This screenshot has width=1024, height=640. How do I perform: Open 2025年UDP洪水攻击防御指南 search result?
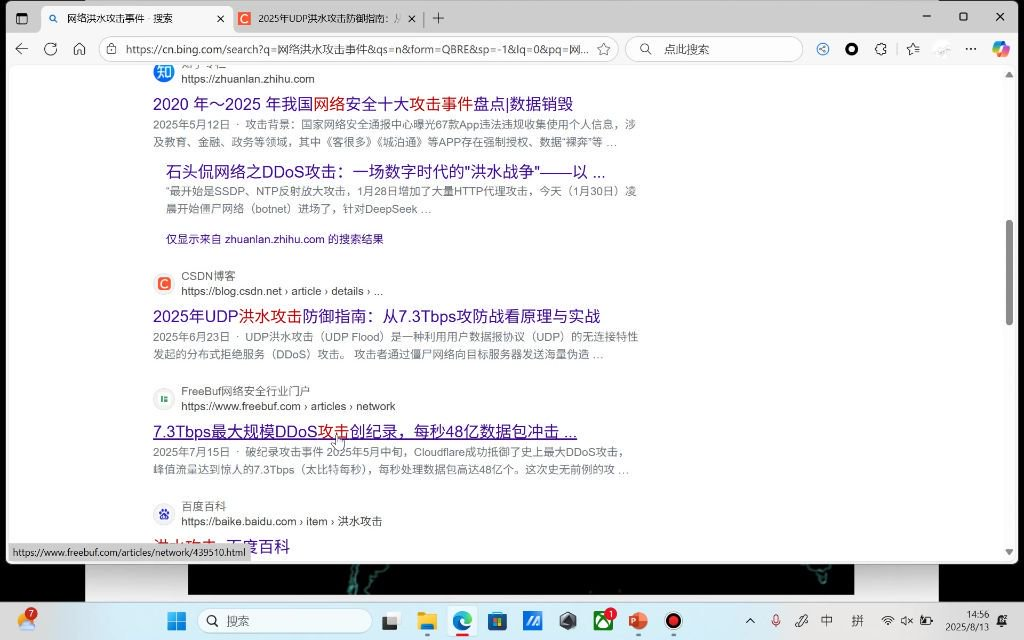tap(377, 317)
